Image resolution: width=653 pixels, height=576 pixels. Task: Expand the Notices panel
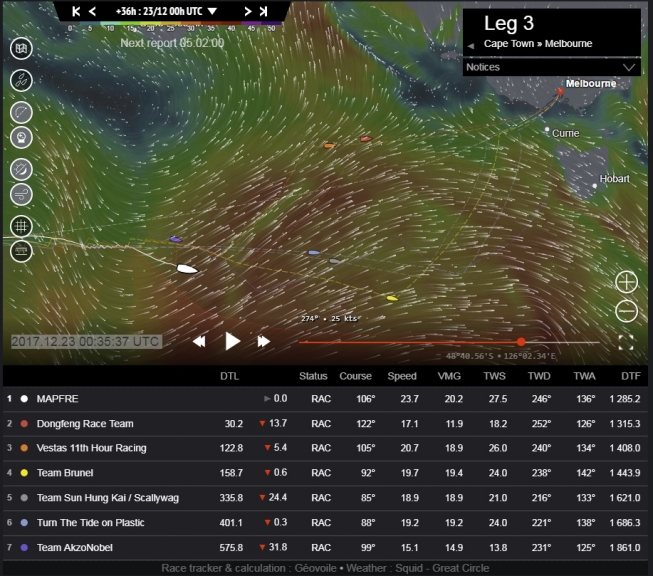[x=552, y=67]
